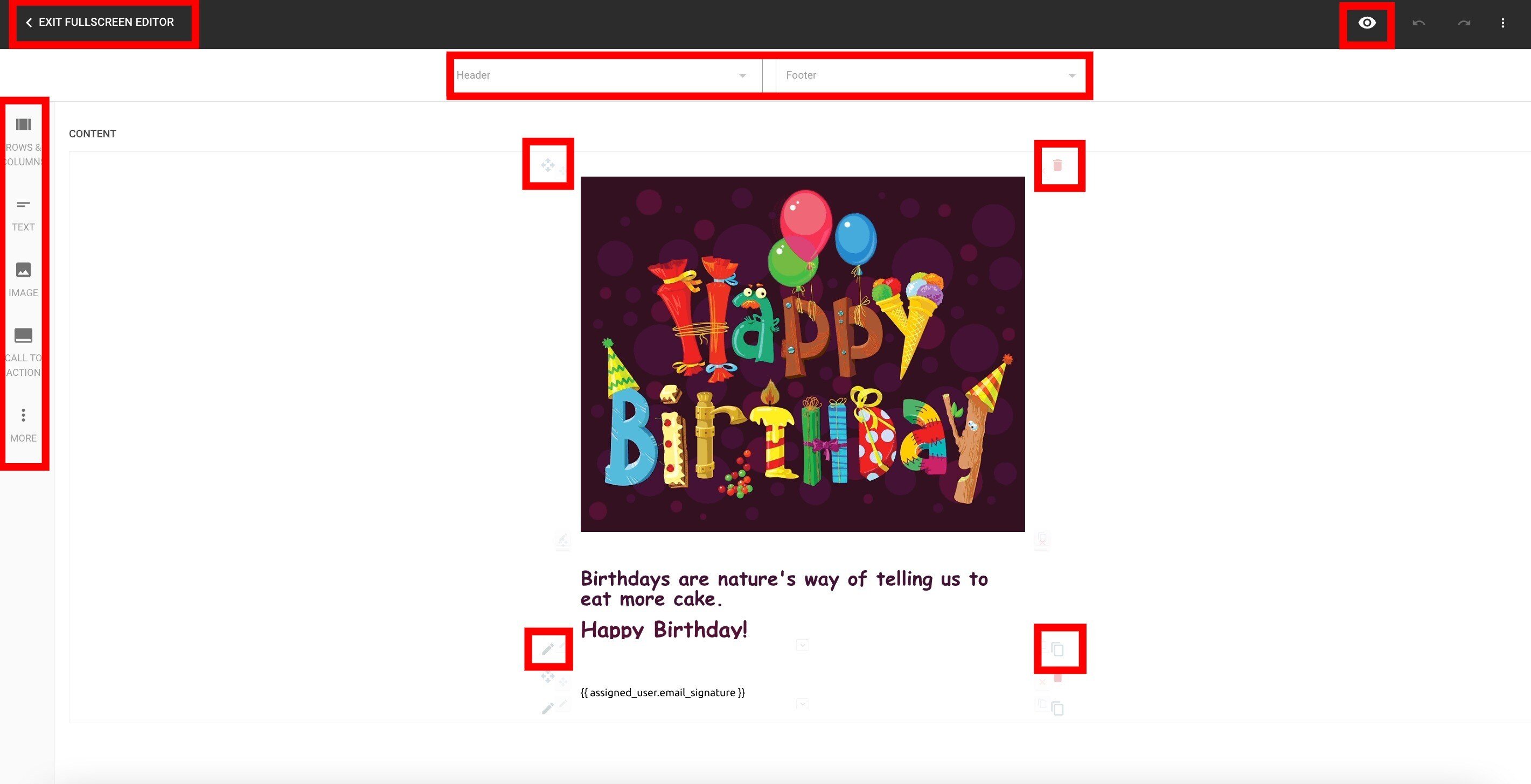Click the redo arrow icon
The width and height of the screenshot is (1531, 784).
pos(1464,23)
